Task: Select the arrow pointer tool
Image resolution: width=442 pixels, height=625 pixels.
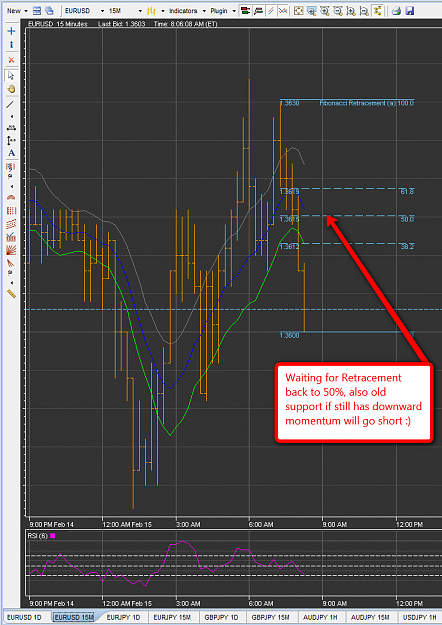Action: (11, 75)
